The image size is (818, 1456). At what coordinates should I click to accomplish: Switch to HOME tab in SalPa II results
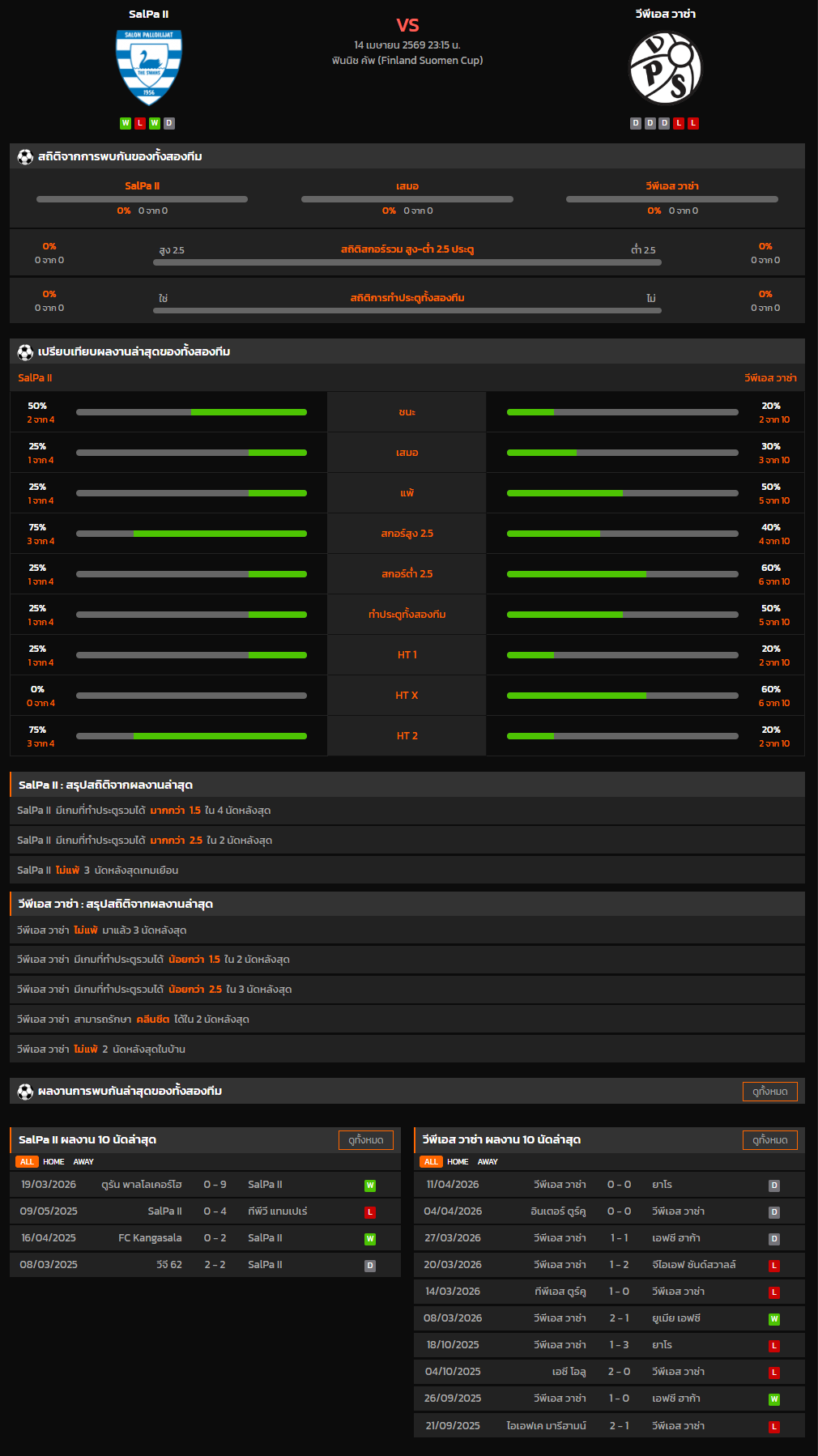click(53, 1162)
